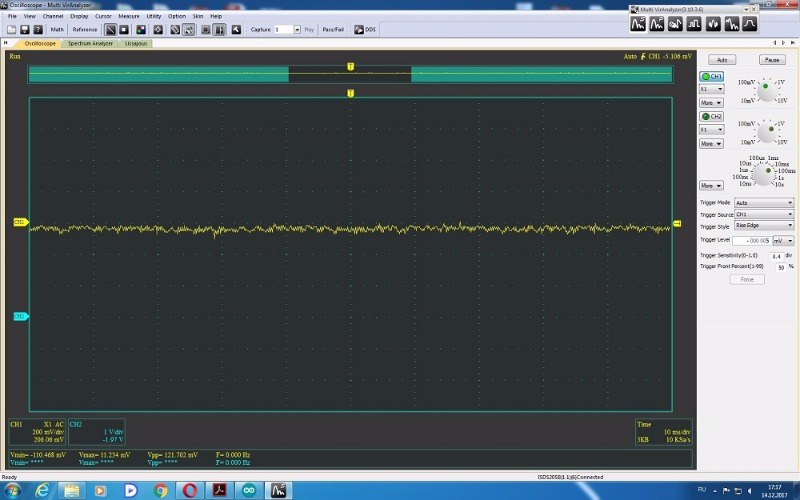Open square wave tool in Multi VirAnalyzer panel
This screenshot has width=800, height=500.
[x=694, y=23]
